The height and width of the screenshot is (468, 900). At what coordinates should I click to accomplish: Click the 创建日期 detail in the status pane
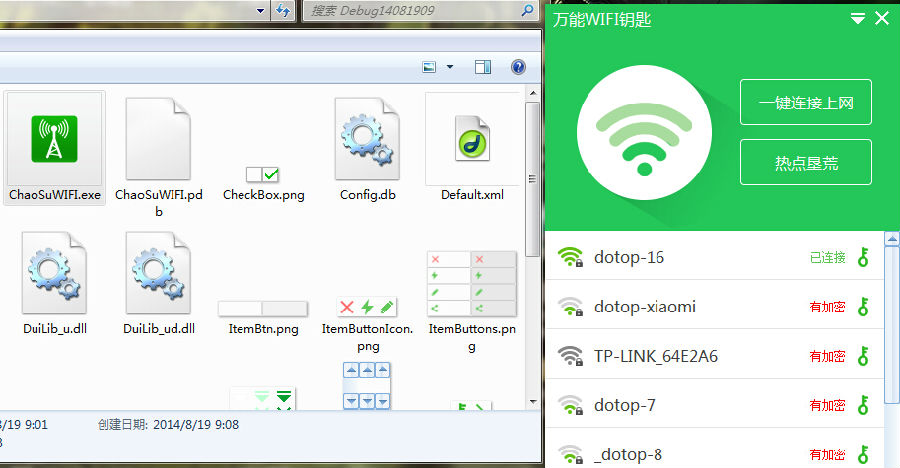tap(168, 425)
